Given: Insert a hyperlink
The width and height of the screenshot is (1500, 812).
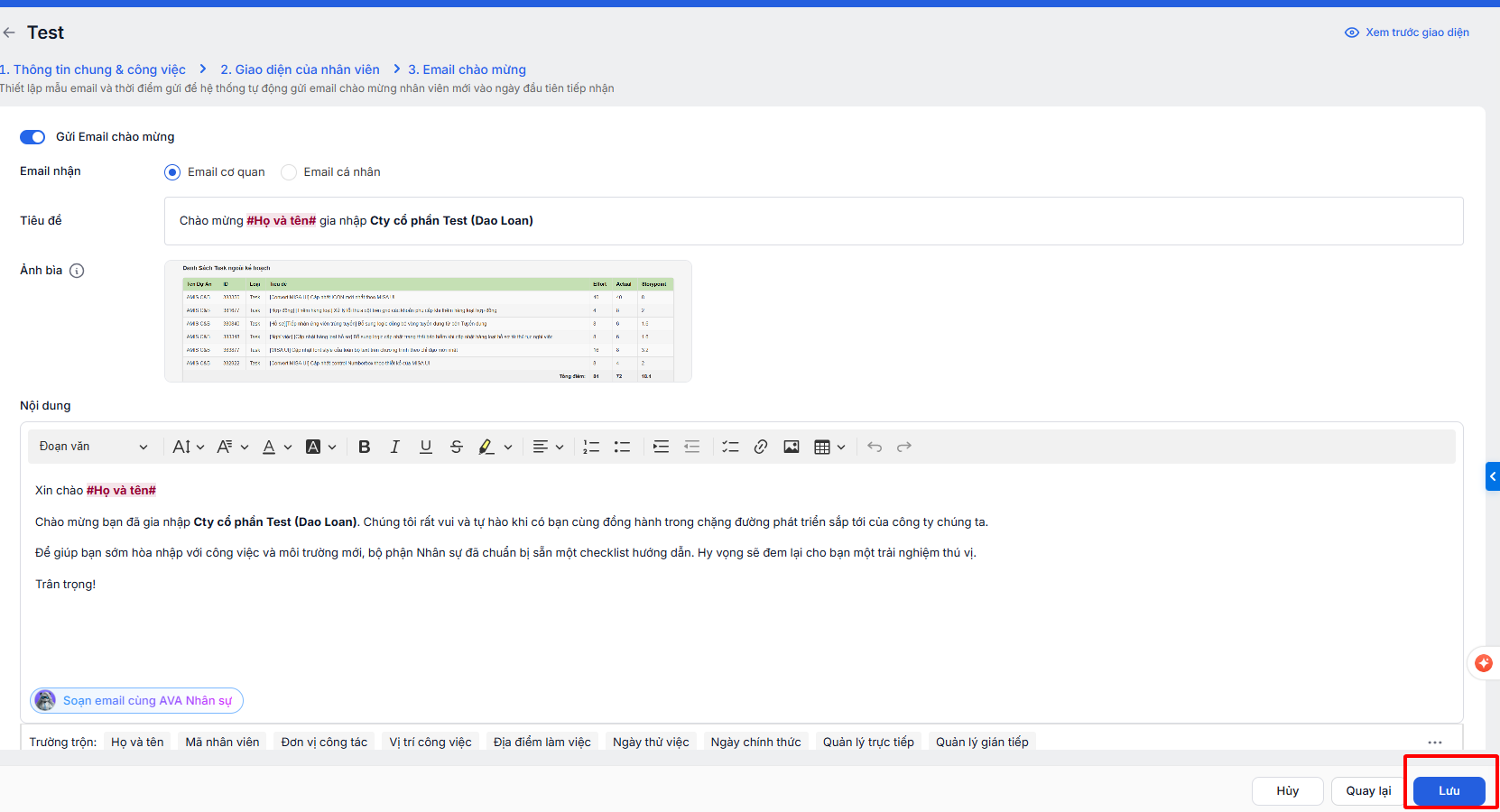Looking at the screenshot, I should coord(761,447).
